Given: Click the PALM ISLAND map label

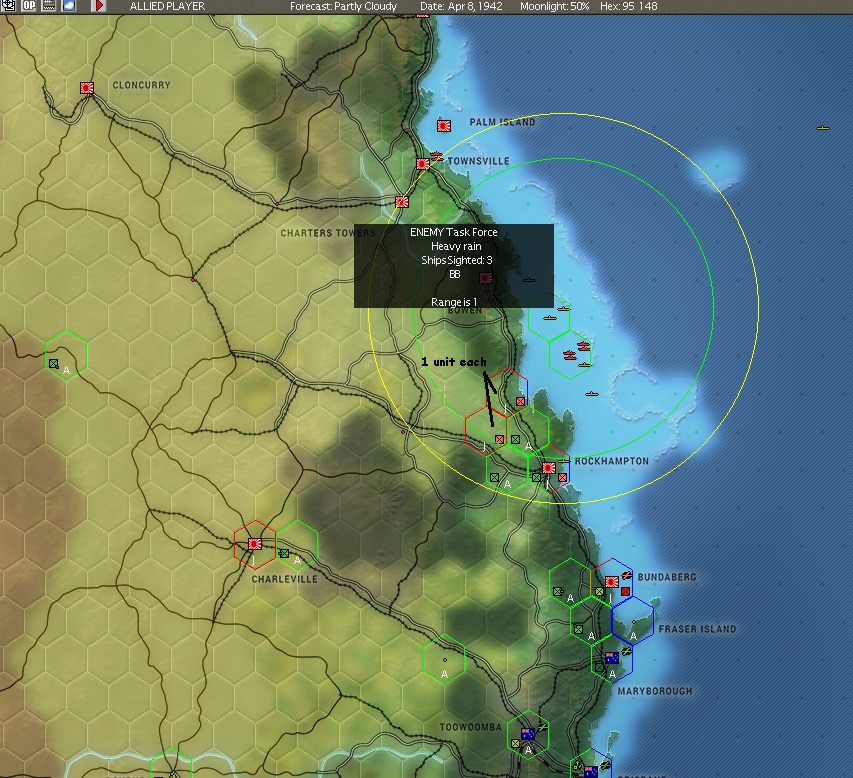Looking at the screenshot, I should tap(502, 122).
